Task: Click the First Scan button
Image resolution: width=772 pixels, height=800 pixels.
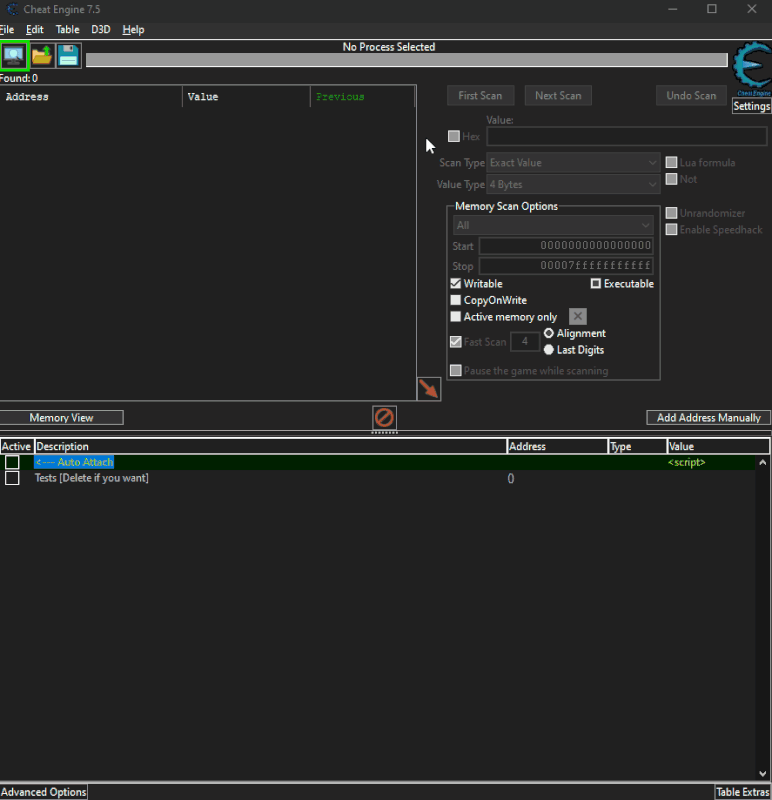Action: click(x=480, y=95)
